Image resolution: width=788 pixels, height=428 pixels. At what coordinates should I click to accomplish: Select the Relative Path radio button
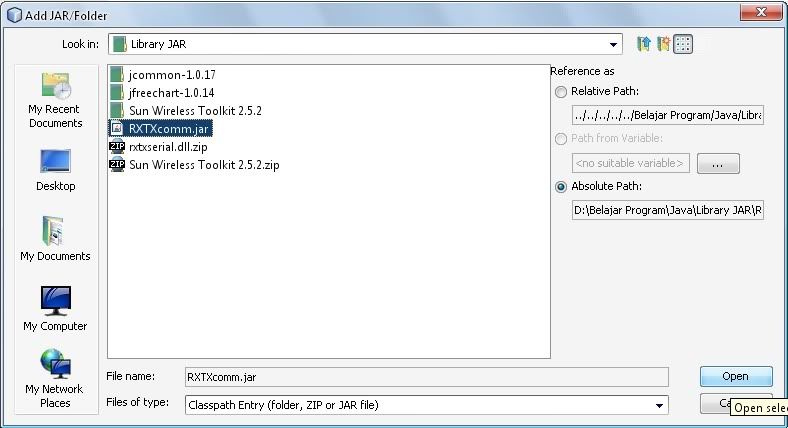(x=560, y=92)
